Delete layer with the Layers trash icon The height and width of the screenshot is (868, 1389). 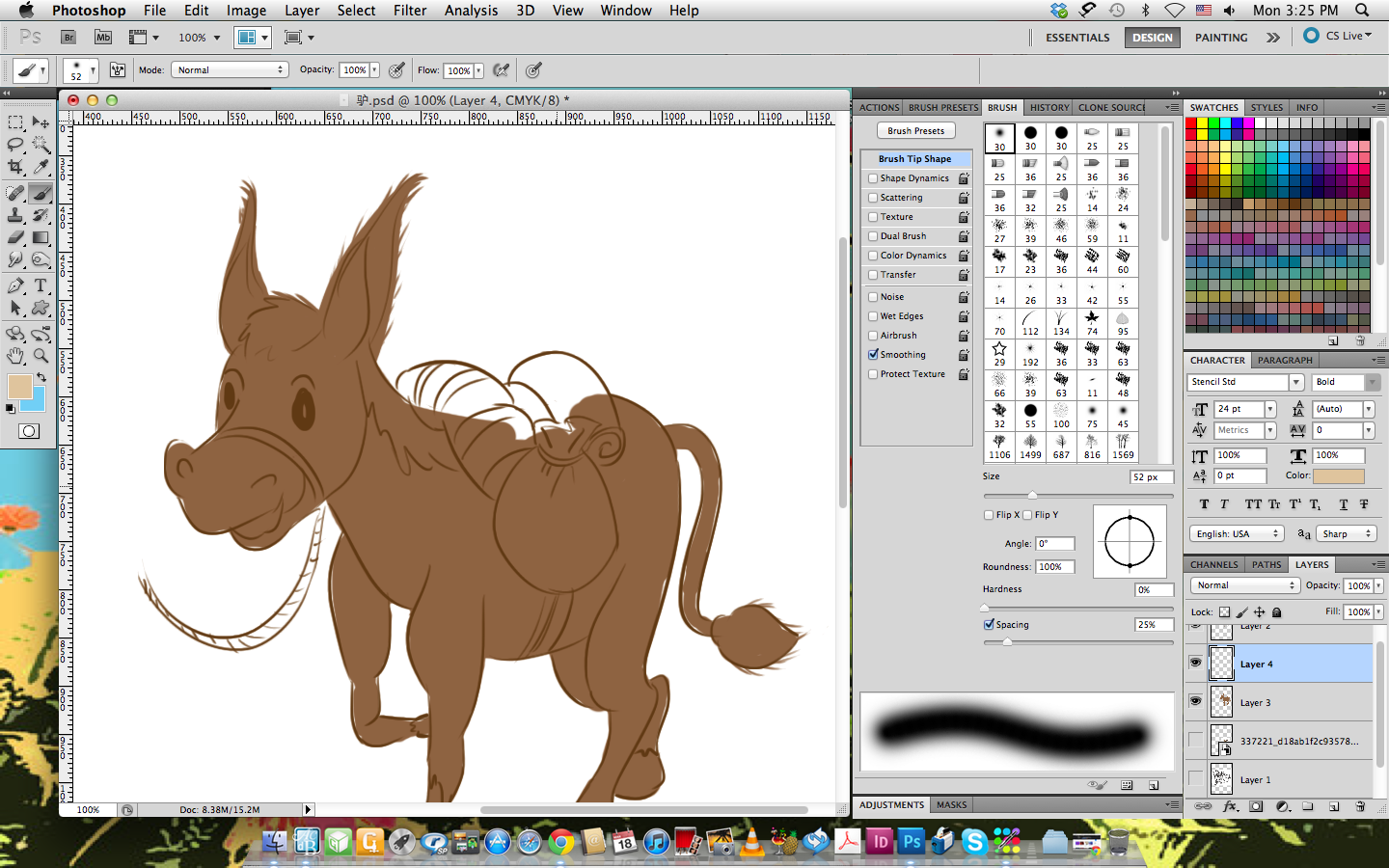[x=1360, y=806]
